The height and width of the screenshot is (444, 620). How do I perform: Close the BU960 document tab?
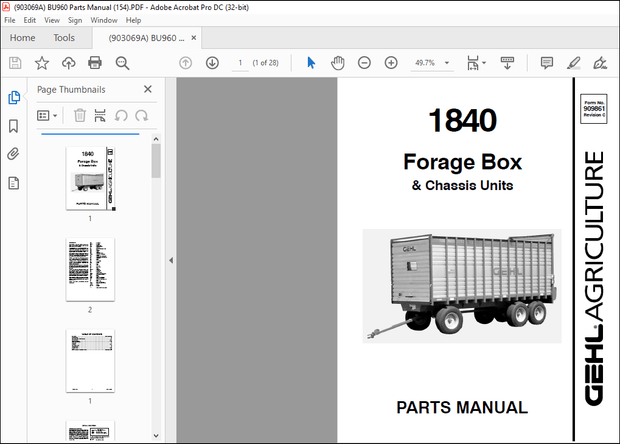tap(194, 38)
